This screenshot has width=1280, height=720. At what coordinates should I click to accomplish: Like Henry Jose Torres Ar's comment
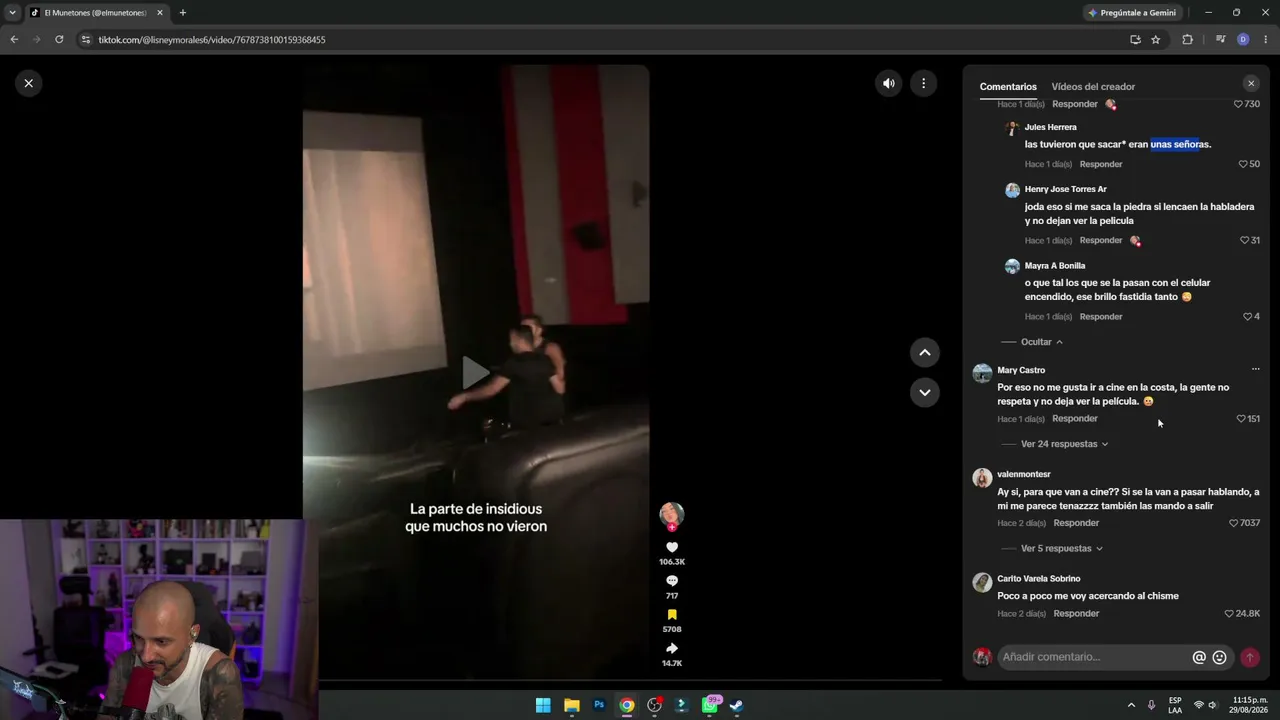click(x=1244, y=240)
